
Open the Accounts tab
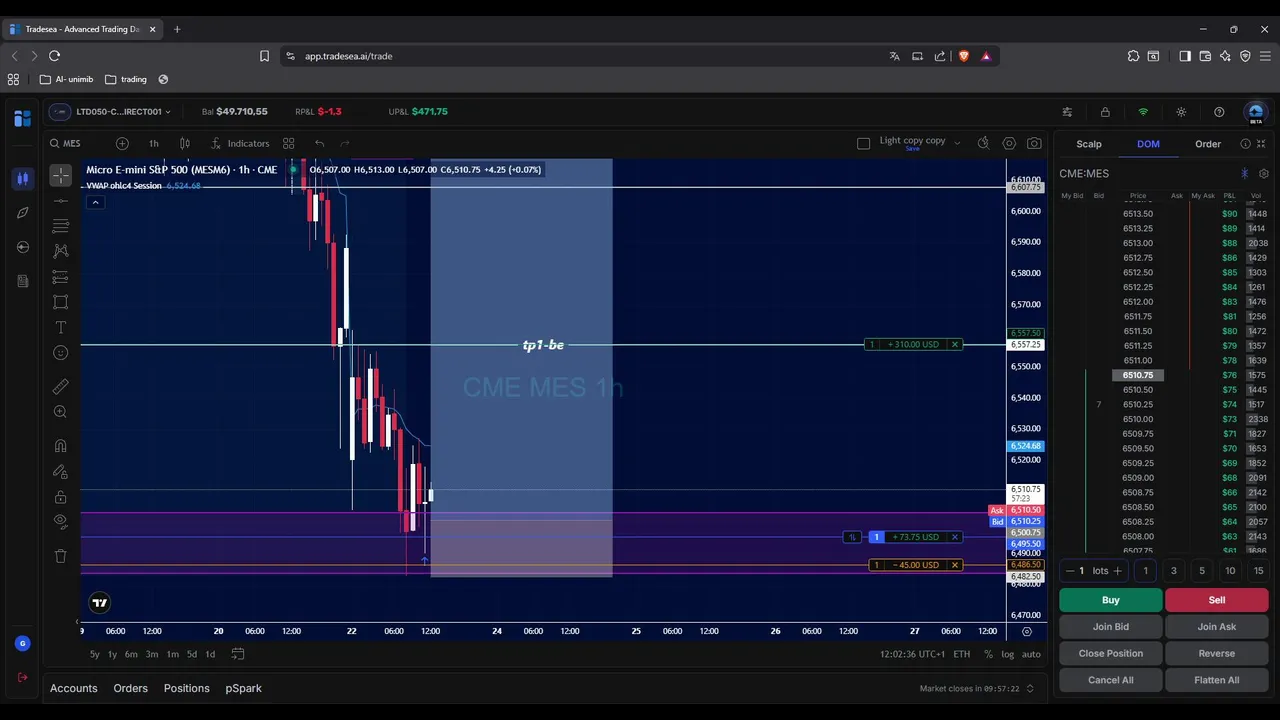74,688
